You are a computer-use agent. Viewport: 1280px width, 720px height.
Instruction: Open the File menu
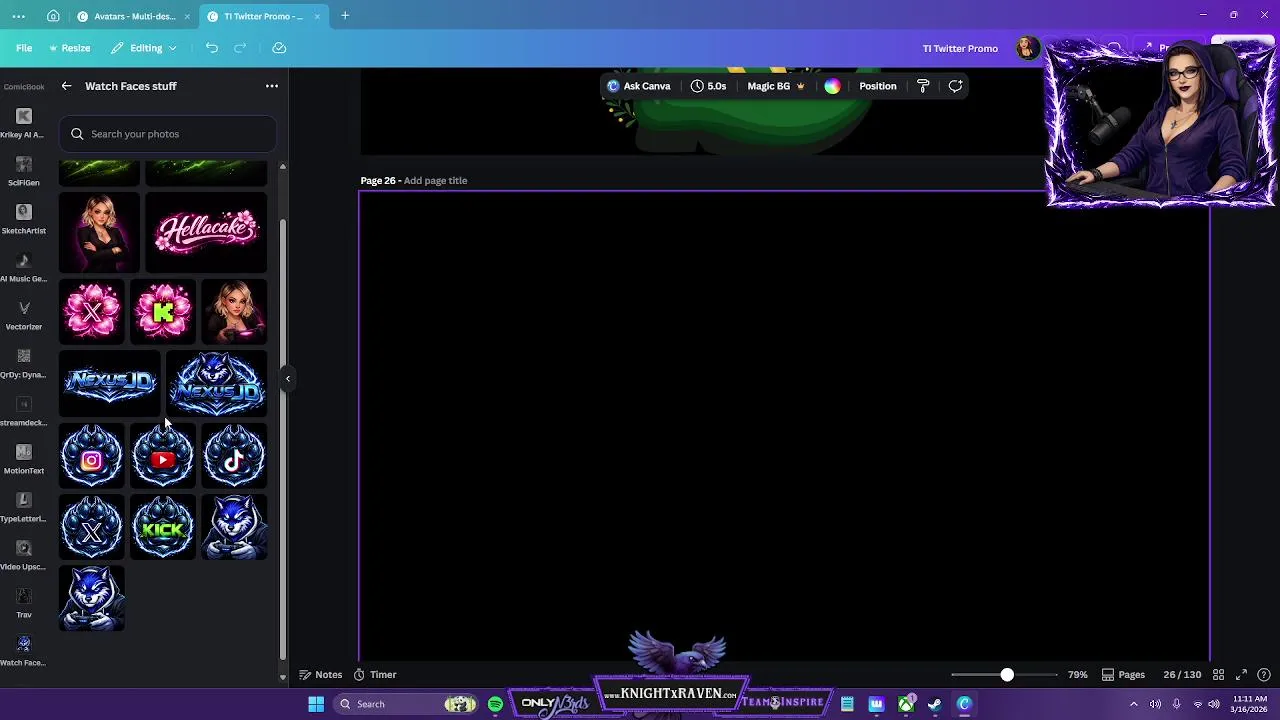tap(24, 48)
